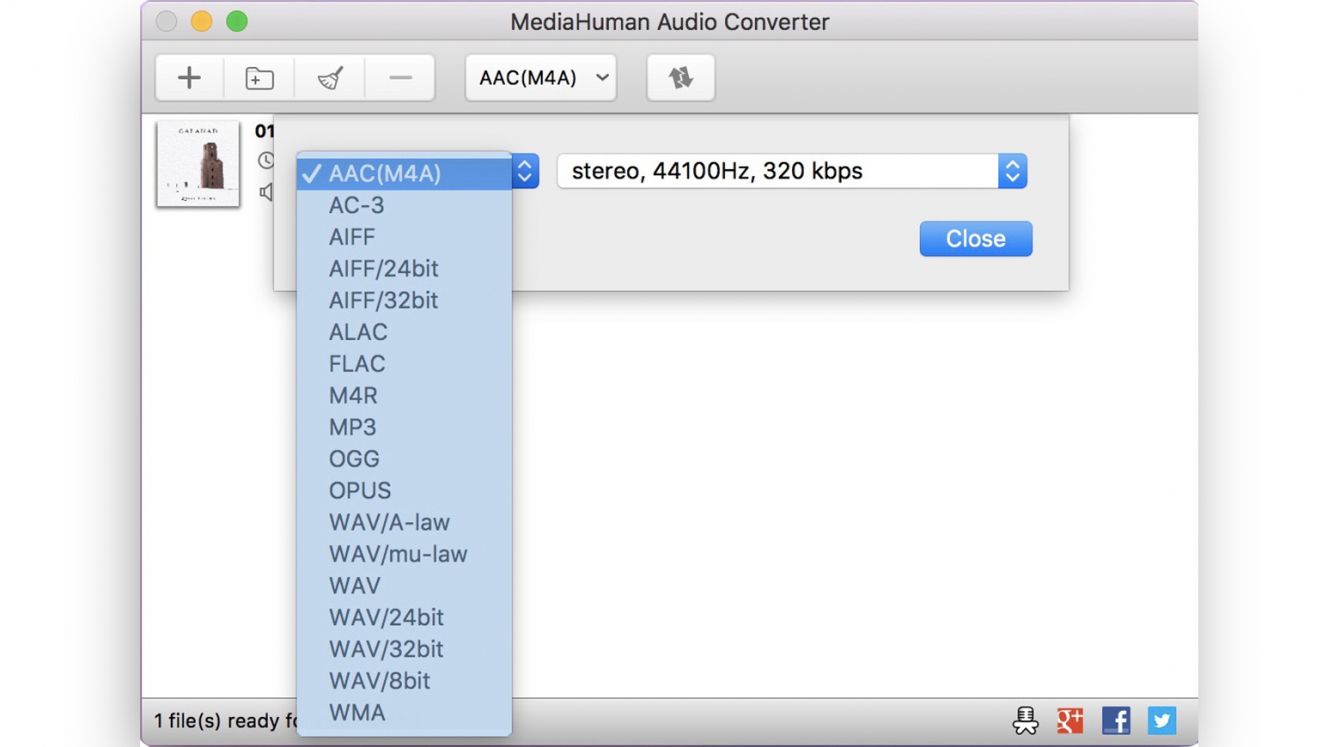Open the Facebook icon in status bar

tap(1116, 720)
